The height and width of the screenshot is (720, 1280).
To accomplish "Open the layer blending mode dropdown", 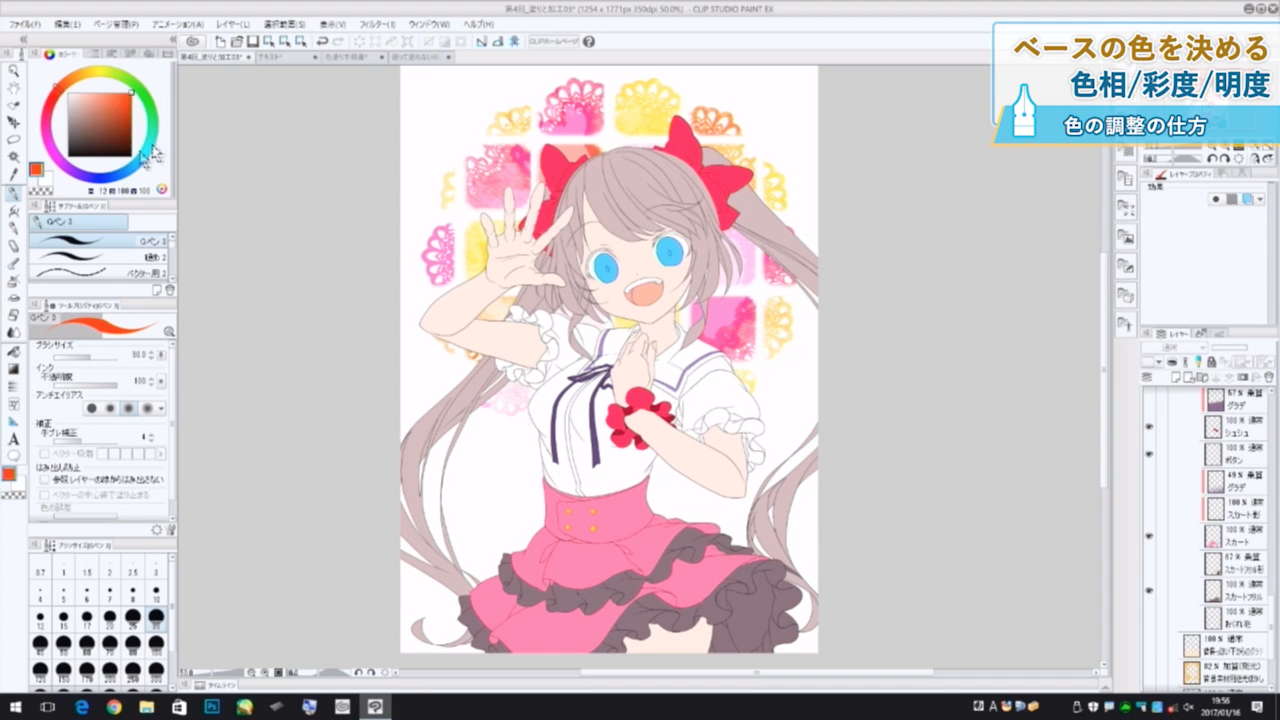I will tap(1176, 347).
